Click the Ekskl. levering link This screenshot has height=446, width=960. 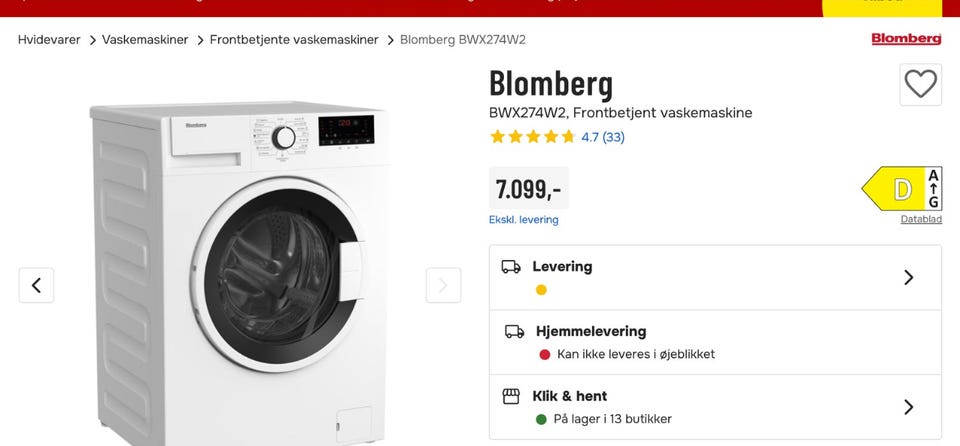pyautogui.click(x=524, y=220)
